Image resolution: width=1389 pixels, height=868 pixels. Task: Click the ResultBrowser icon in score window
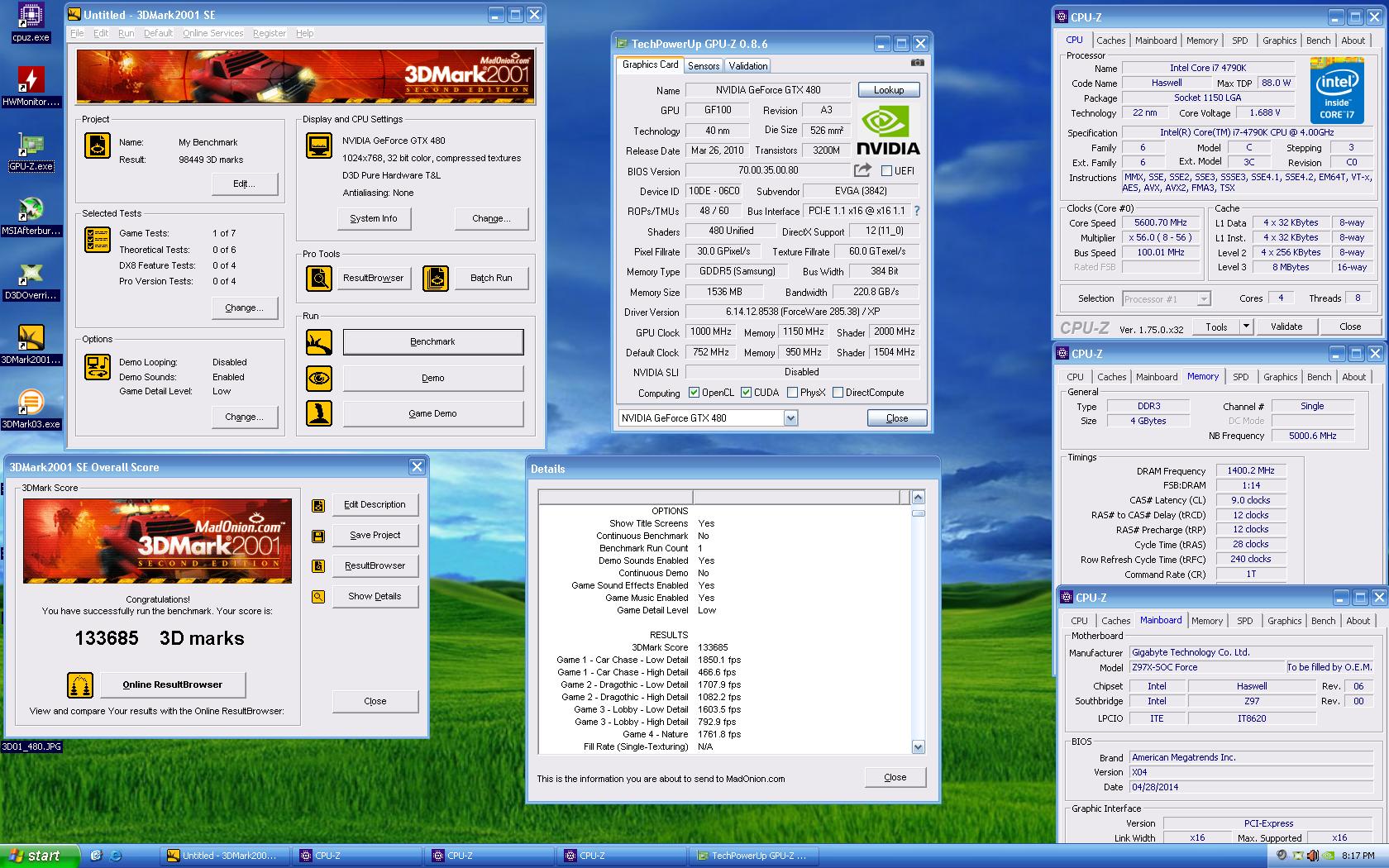tap(318, 566)
